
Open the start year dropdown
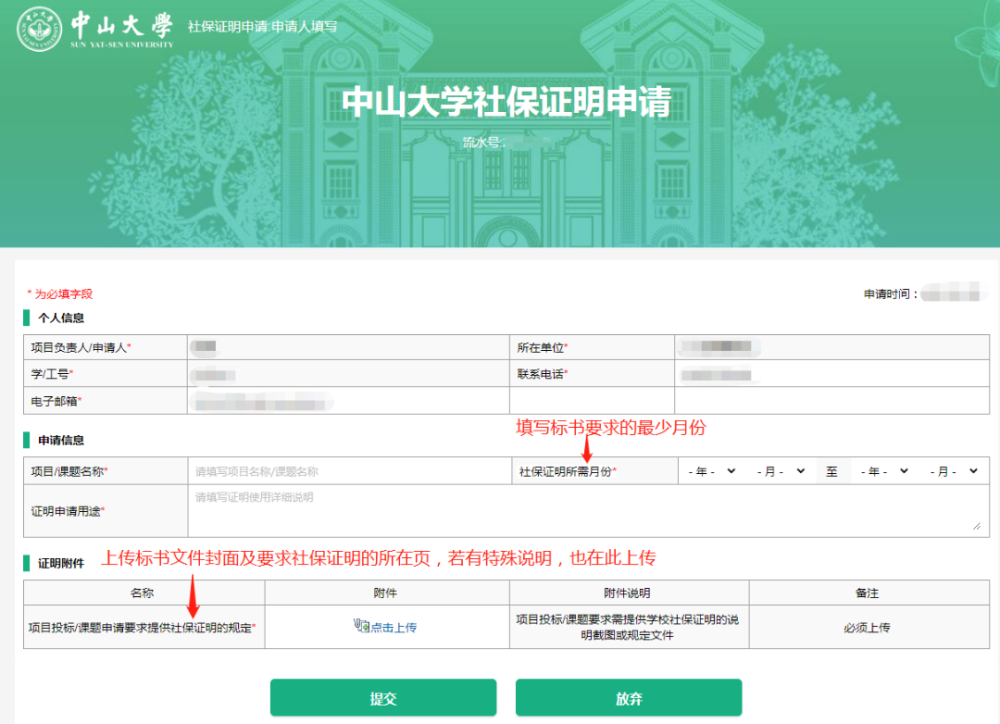click(x=712, y=471)
